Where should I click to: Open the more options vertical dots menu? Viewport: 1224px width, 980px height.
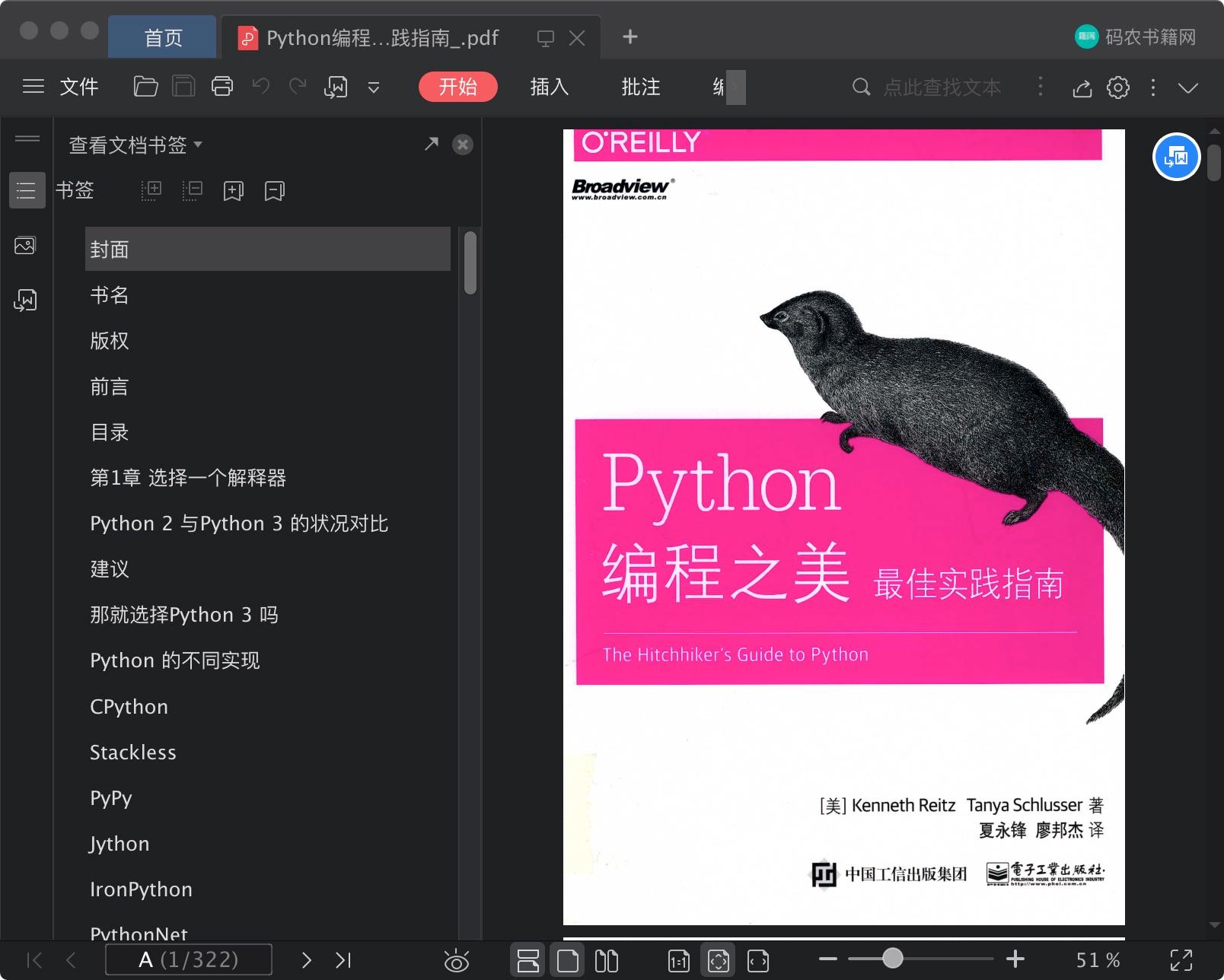click(x=1153, y=87)
